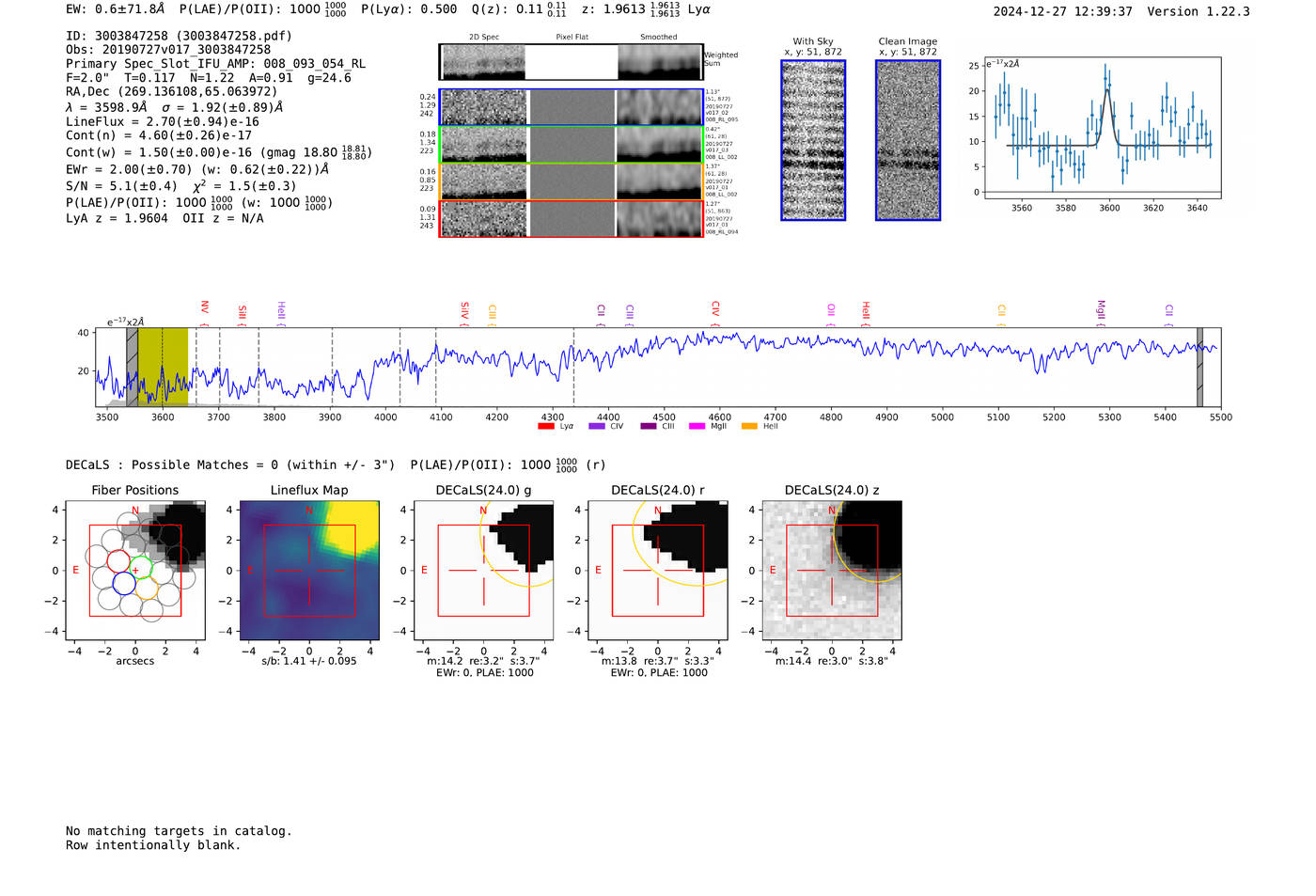Screen dimensions: 1316x896
Task: Click the "No matching targets in catalog." message
Action: 179,831
